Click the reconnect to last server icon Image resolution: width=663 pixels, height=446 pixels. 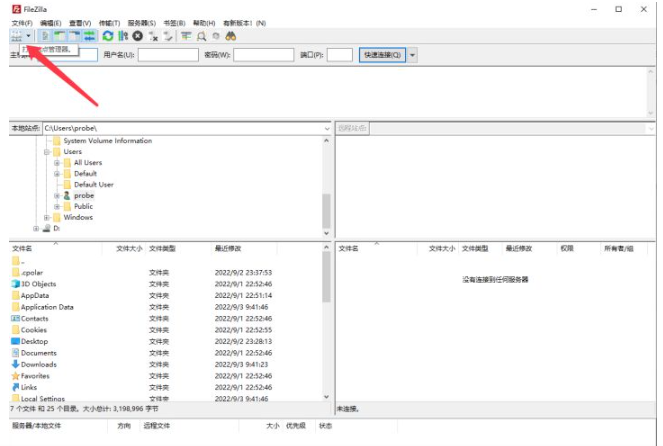[x=168, y=37]
